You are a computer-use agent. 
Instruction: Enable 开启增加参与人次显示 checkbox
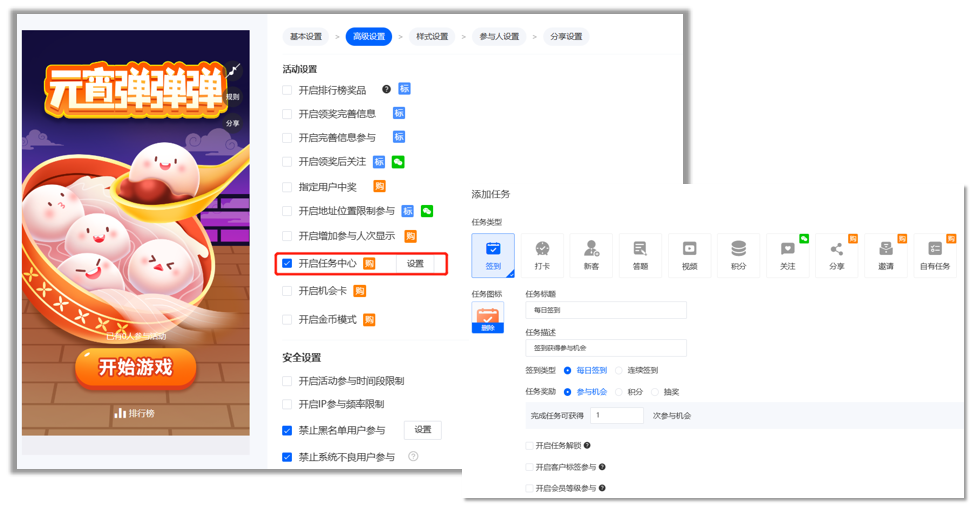287,236
